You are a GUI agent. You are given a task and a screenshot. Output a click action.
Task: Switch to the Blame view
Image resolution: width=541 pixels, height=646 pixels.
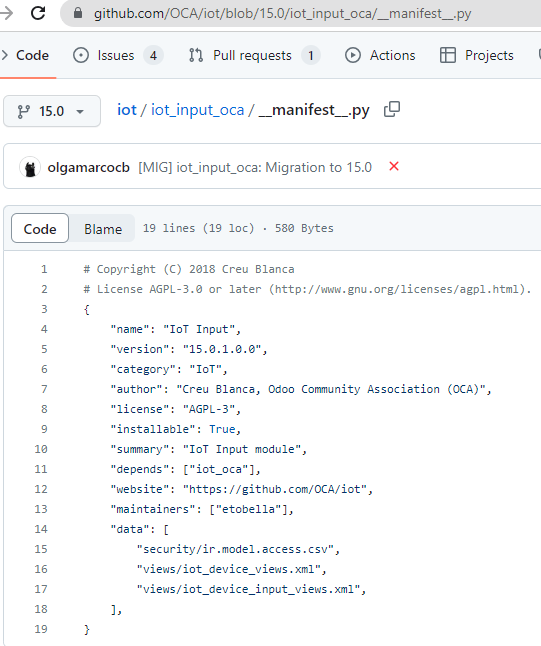103,229
